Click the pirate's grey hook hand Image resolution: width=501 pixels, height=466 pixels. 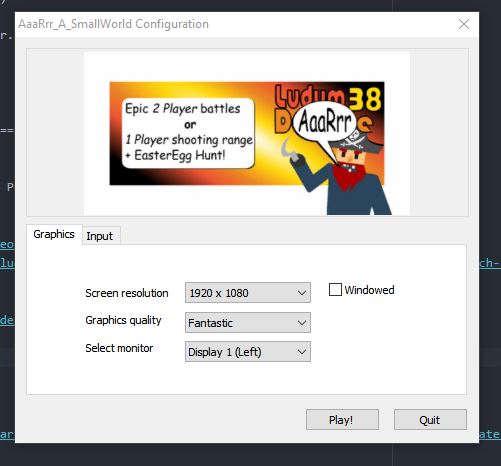(x=289, y=149)
